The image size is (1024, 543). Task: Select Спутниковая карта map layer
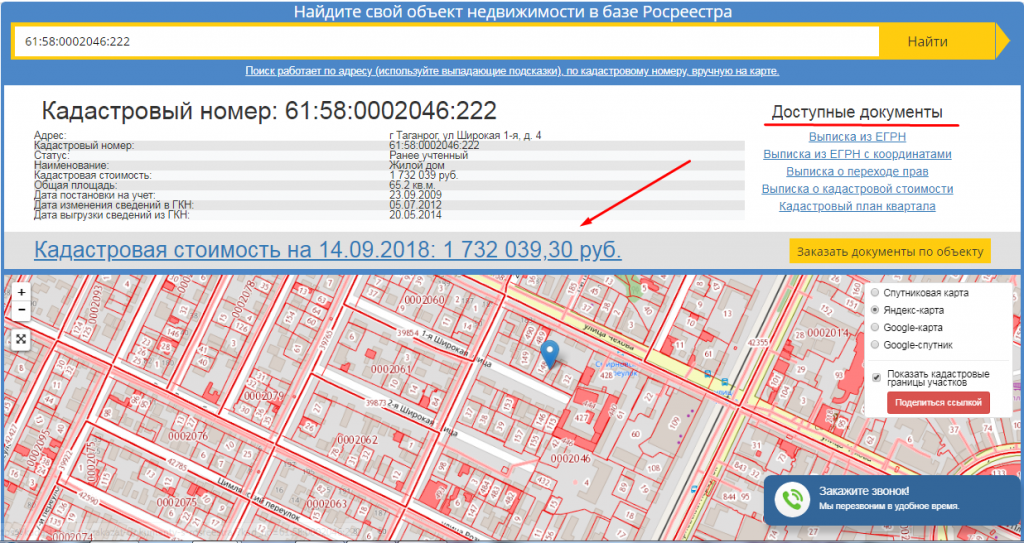(x=877, y=293)
